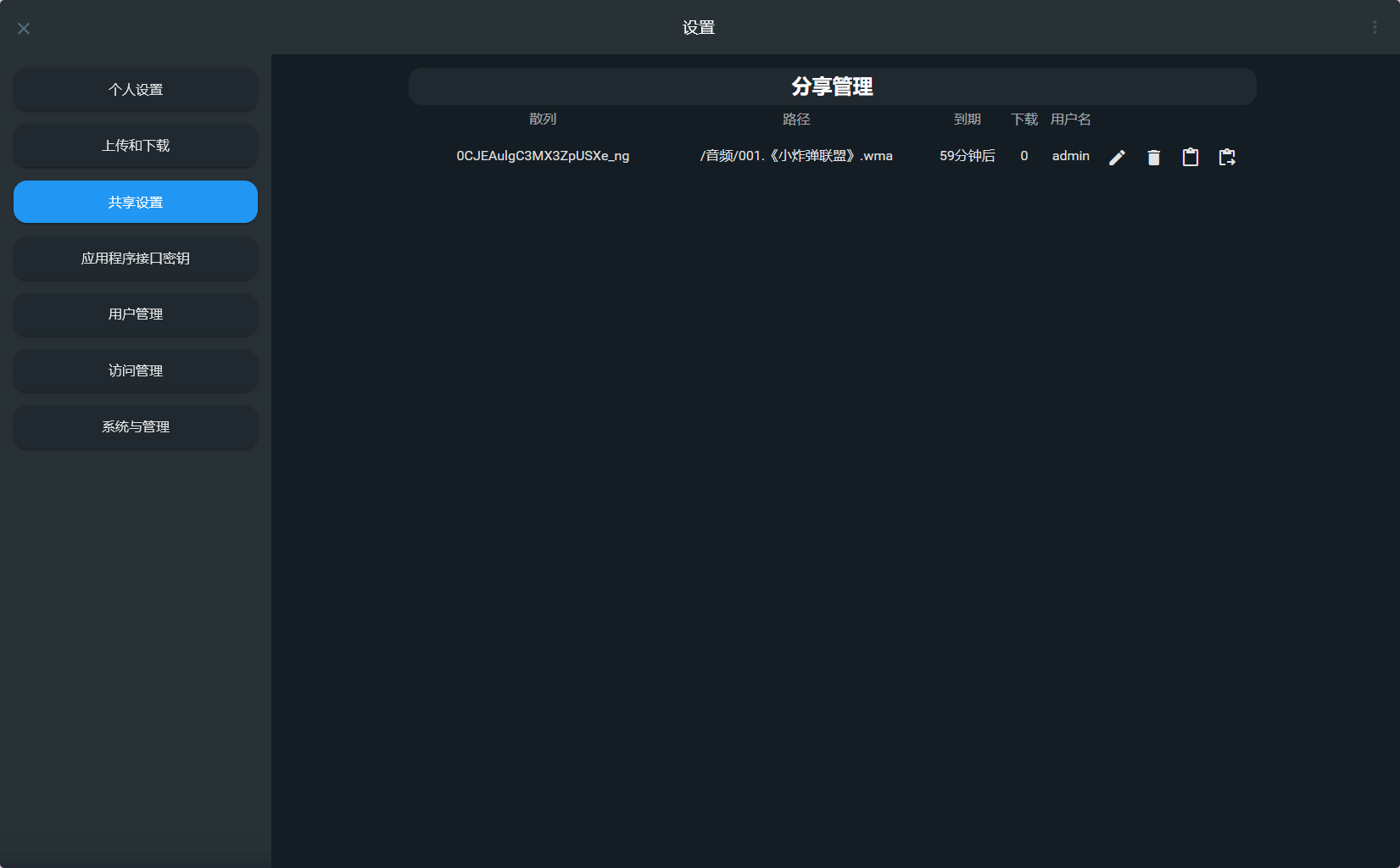Click the 到期 column header
1400x868 pixels.
click(967, 120)
